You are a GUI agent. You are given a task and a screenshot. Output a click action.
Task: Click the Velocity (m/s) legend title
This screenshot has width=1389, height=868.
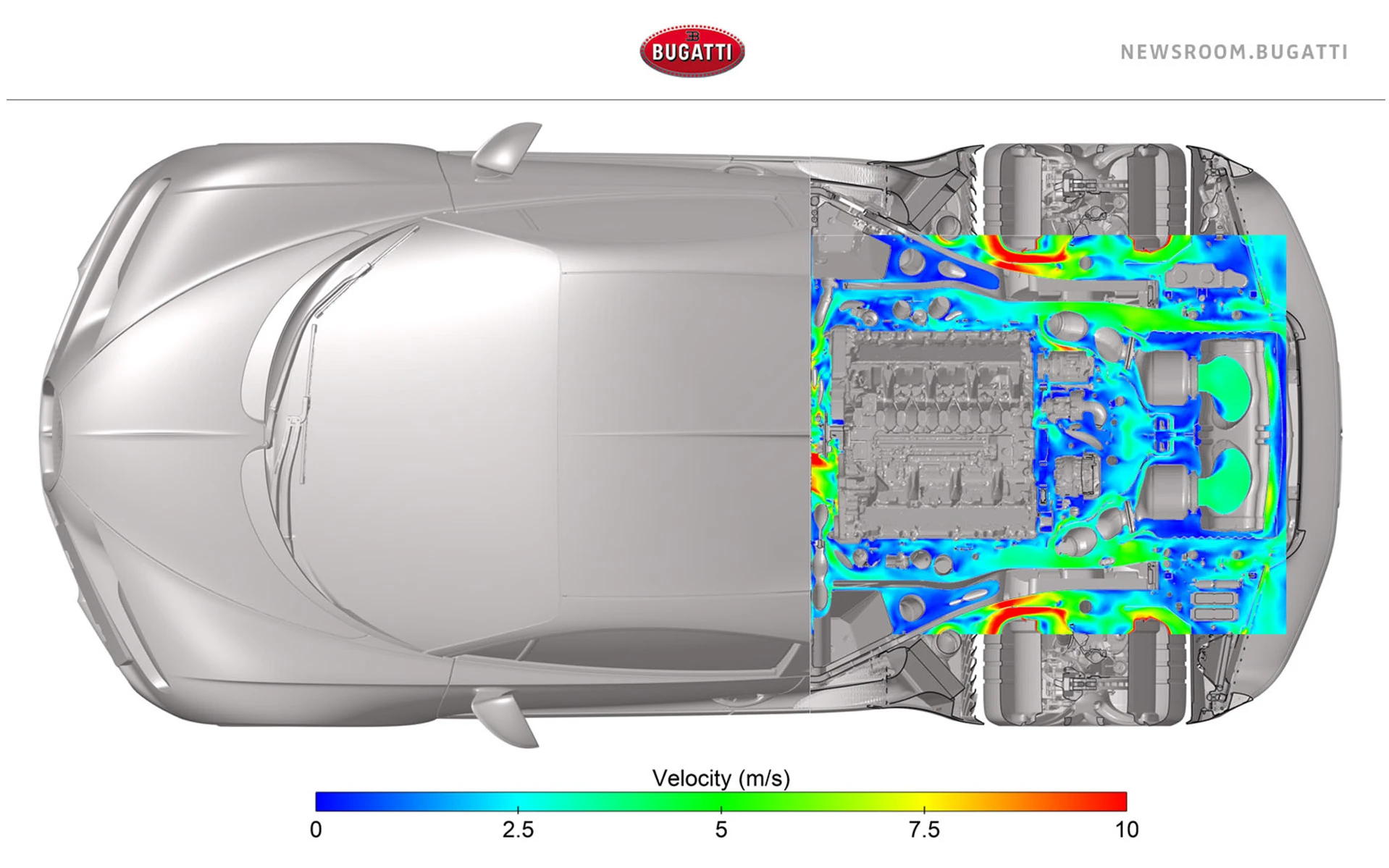pyautogui.click(x=721, y=778)
